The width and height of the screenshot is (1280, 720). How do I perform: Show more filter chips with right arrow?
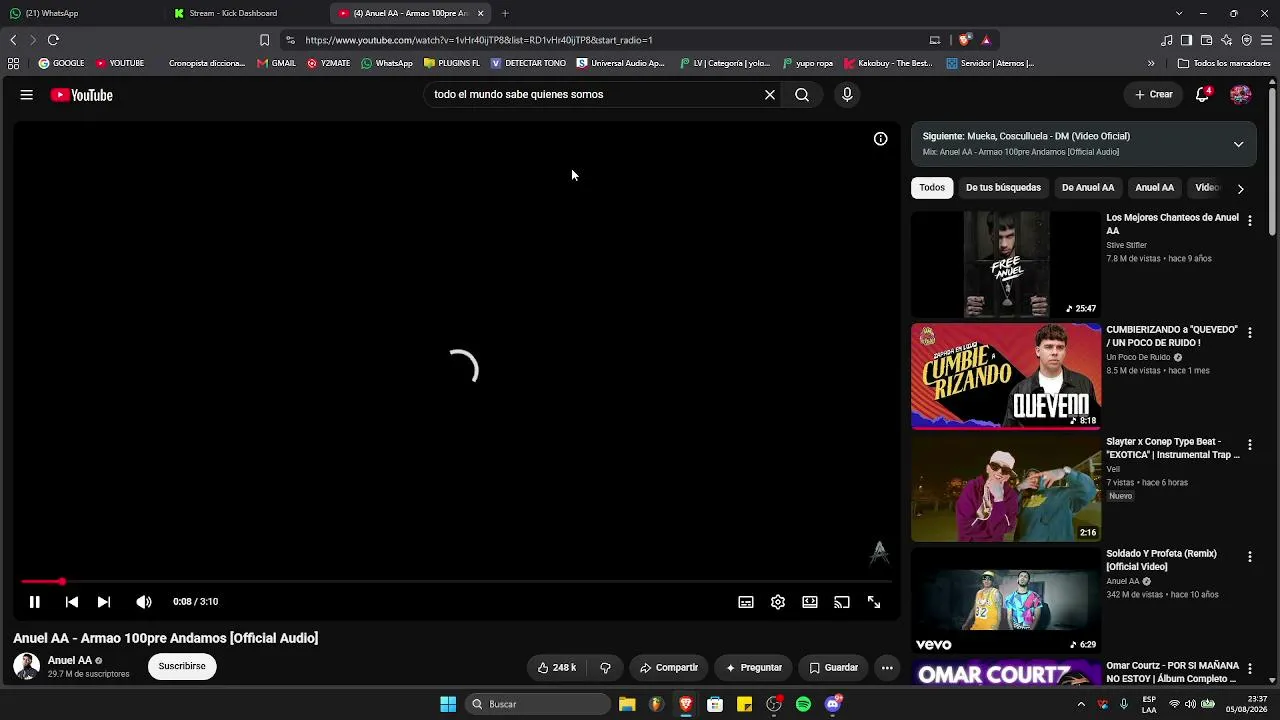[x=1240, y=188]
